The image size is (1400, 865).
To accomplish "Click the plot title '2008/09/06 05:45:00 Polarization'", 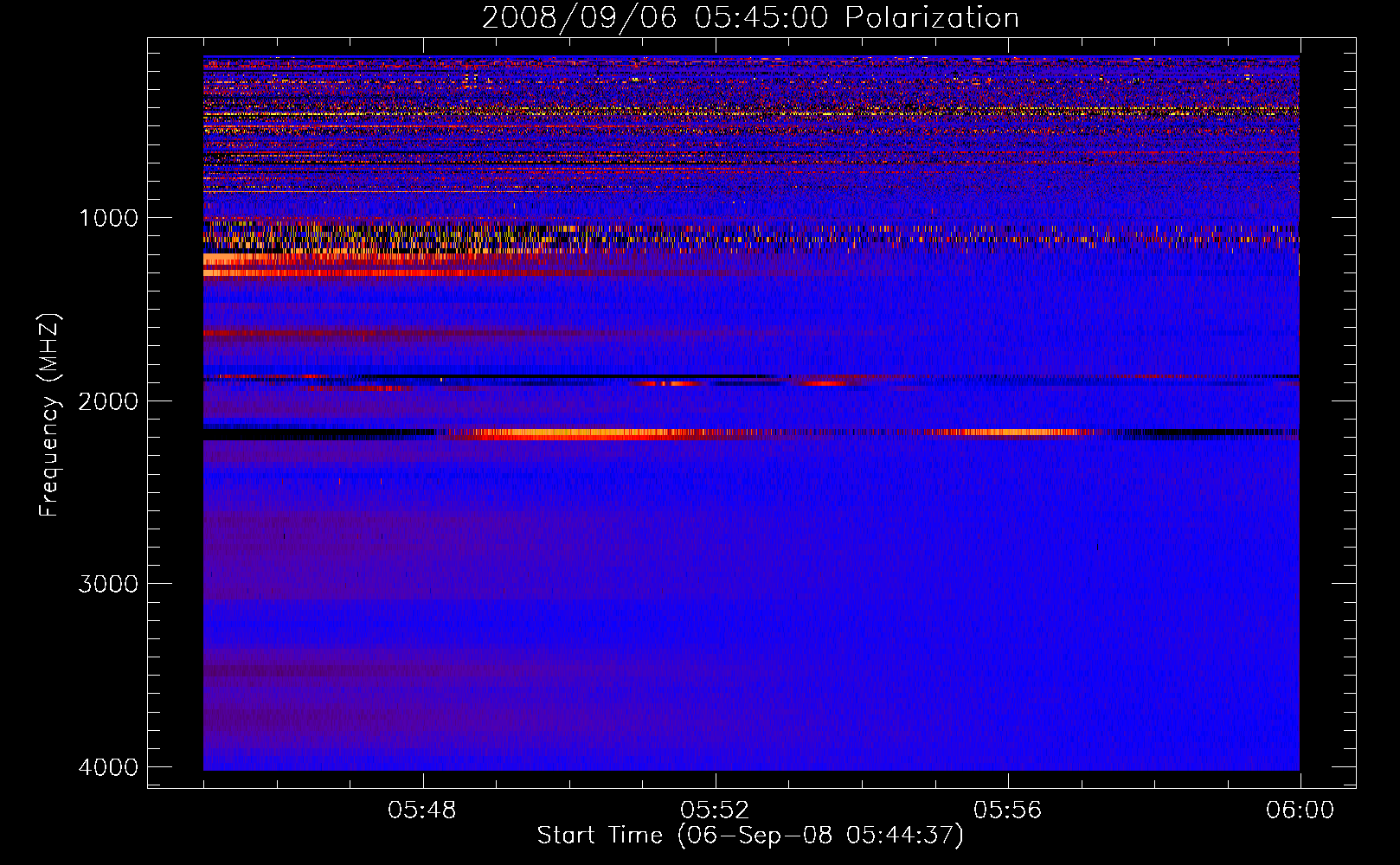I will pyautogui.click(x=750, y=17).
